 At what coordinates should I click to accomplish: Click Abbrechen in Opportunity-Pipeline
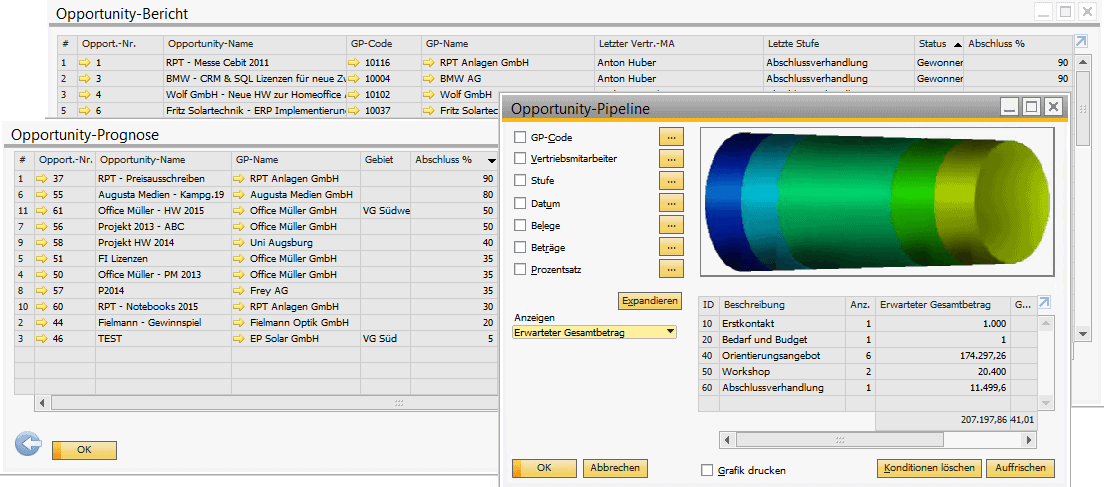pos(615,468)
